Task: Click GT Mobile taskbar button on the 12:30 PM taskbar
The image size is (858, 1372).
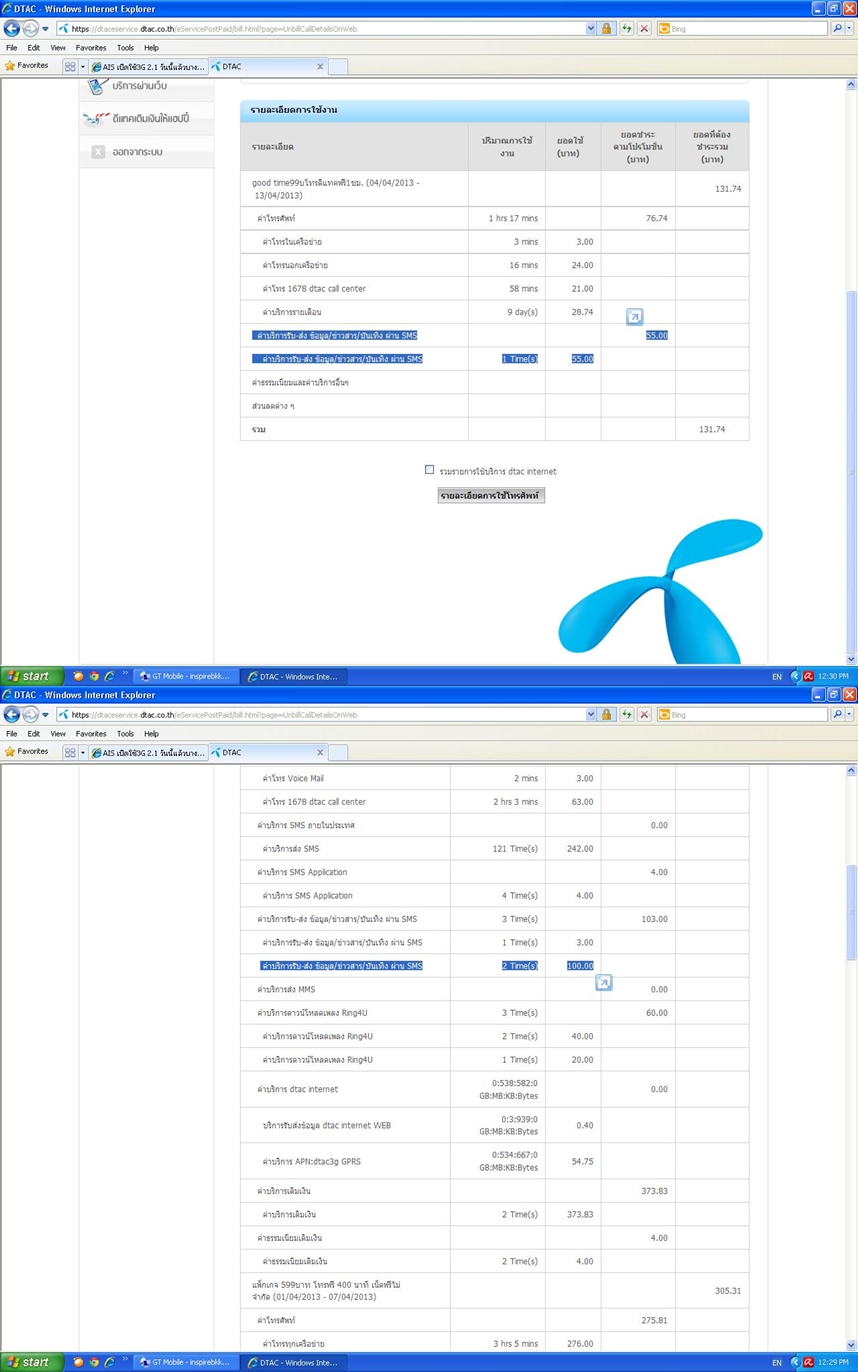Action: tap(188, 676)
